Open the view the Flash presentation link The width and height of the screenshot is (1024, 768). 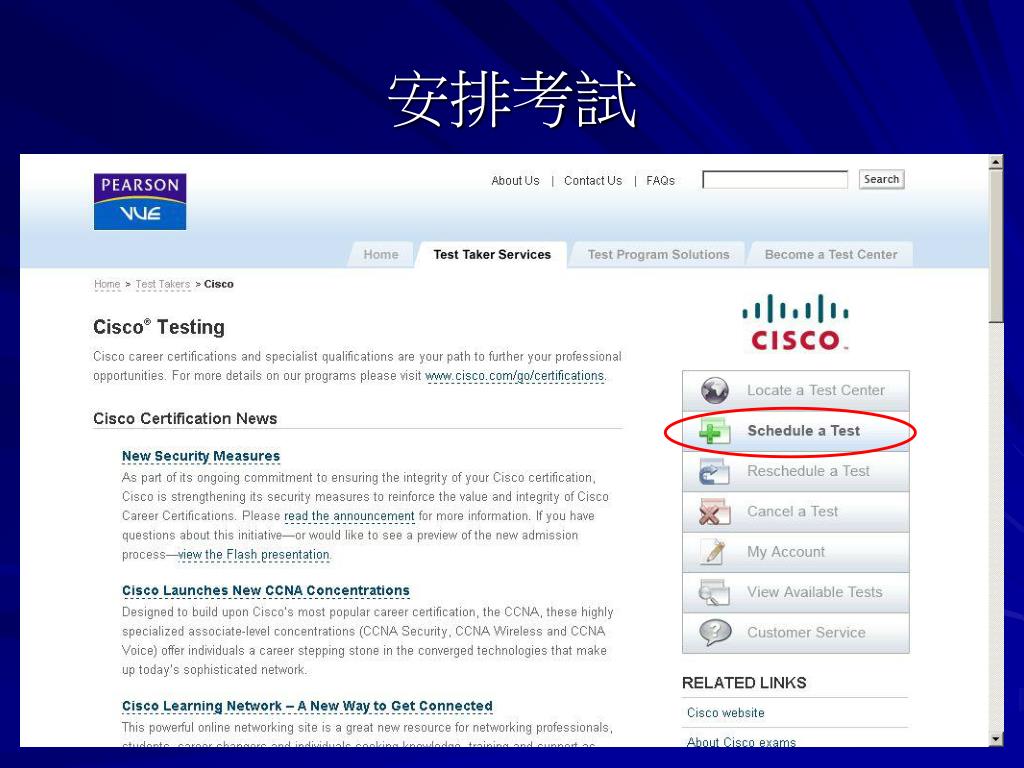coord(254,554)
